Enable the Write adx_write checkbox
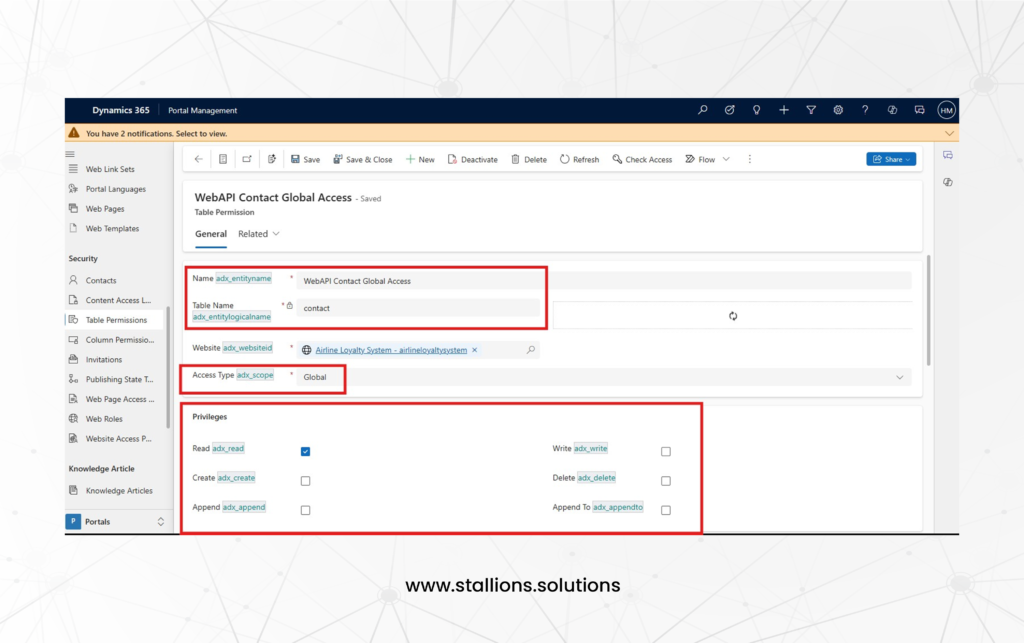The width and height of the screenshot is (1024, 643). (x=665, y=451)
